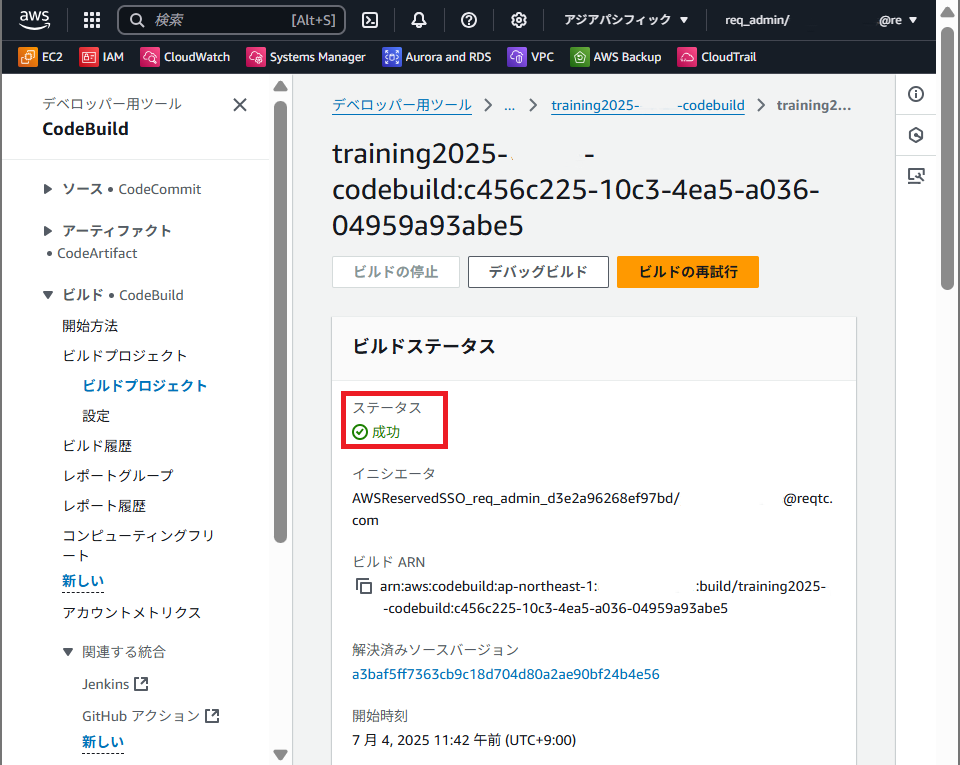This screenshot has height=765, width=960.
Task: Launch CloudShell terminal icon
Action: [370, 20]
